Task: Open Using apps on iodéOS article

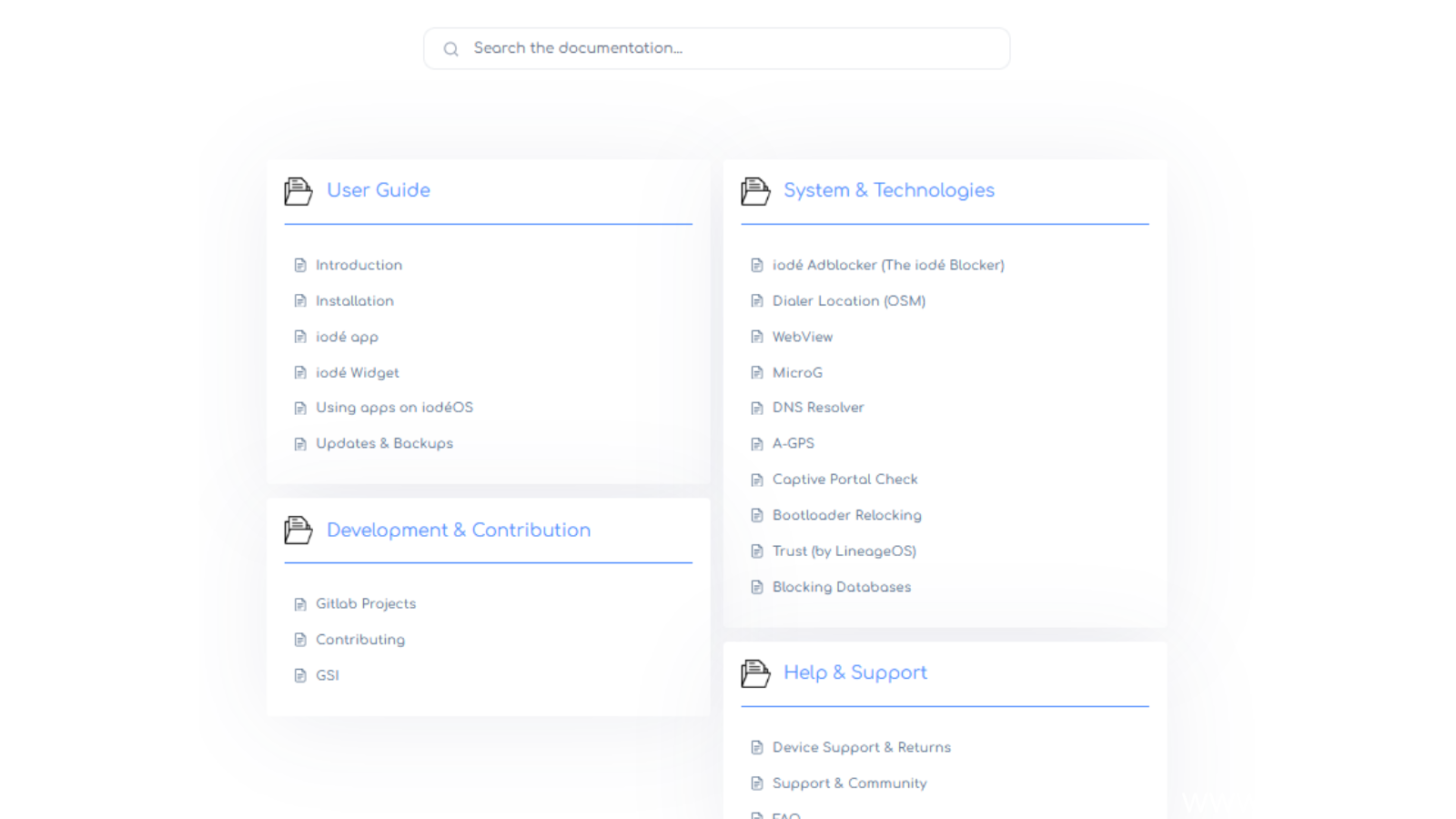Action: pos(394,408)
